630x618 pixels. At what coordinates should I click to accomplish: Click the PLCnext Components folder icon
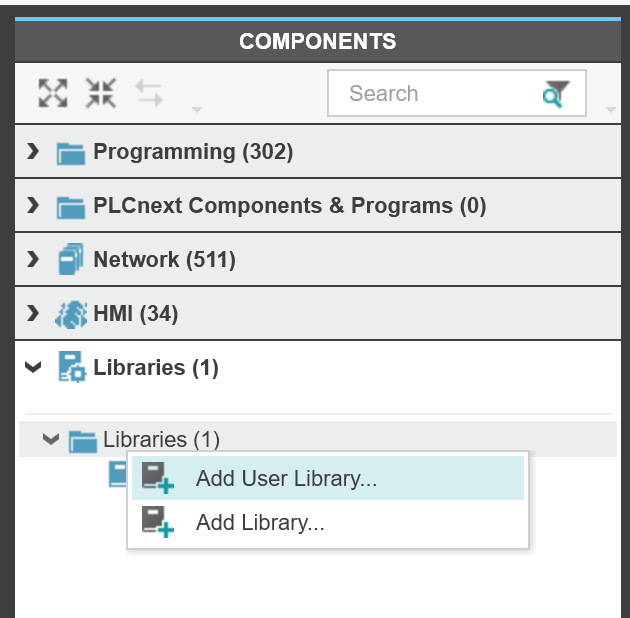click(x=71, y=207)
